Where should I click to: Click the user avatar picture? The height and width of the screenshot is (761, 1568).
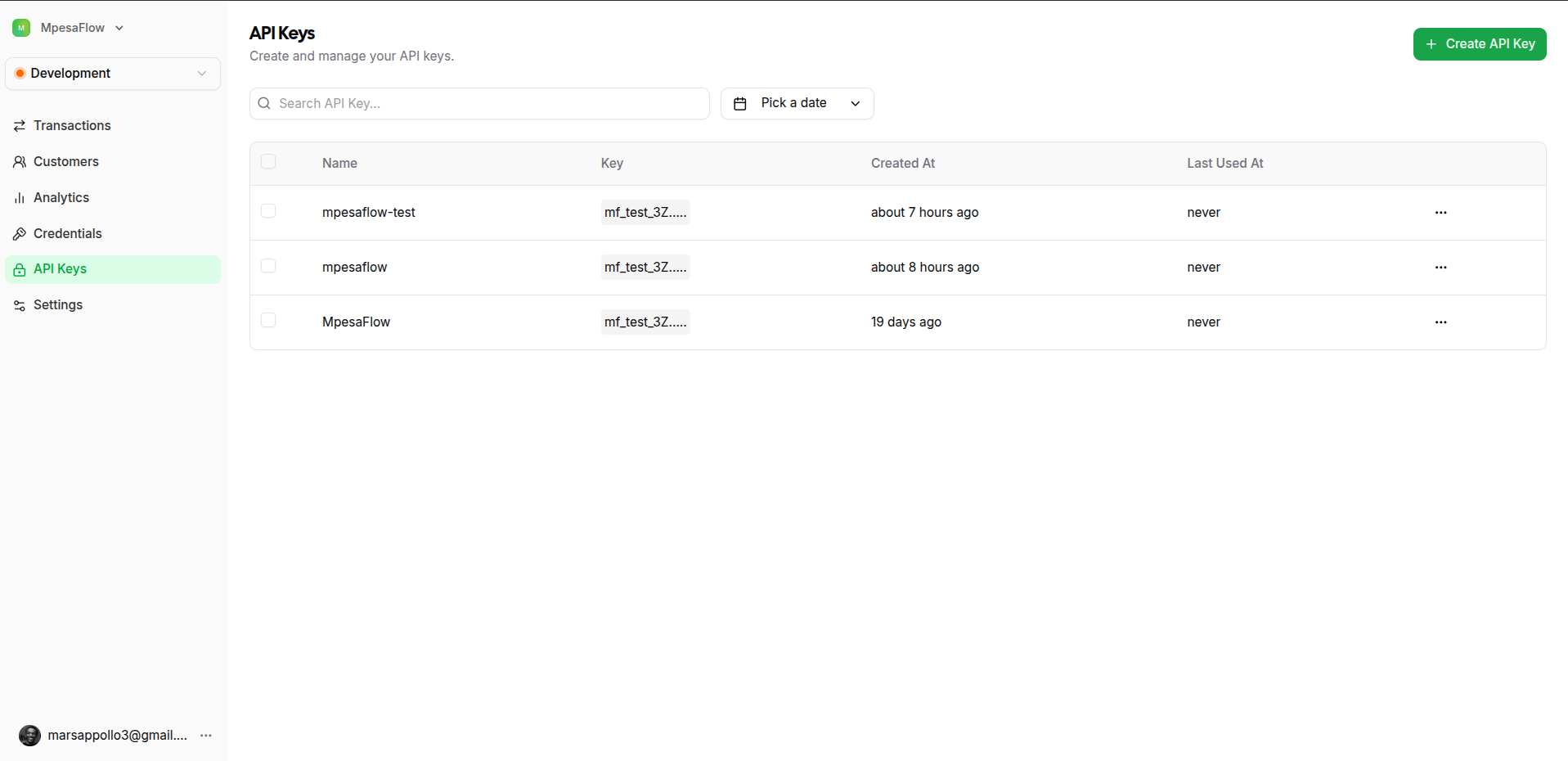29,736
